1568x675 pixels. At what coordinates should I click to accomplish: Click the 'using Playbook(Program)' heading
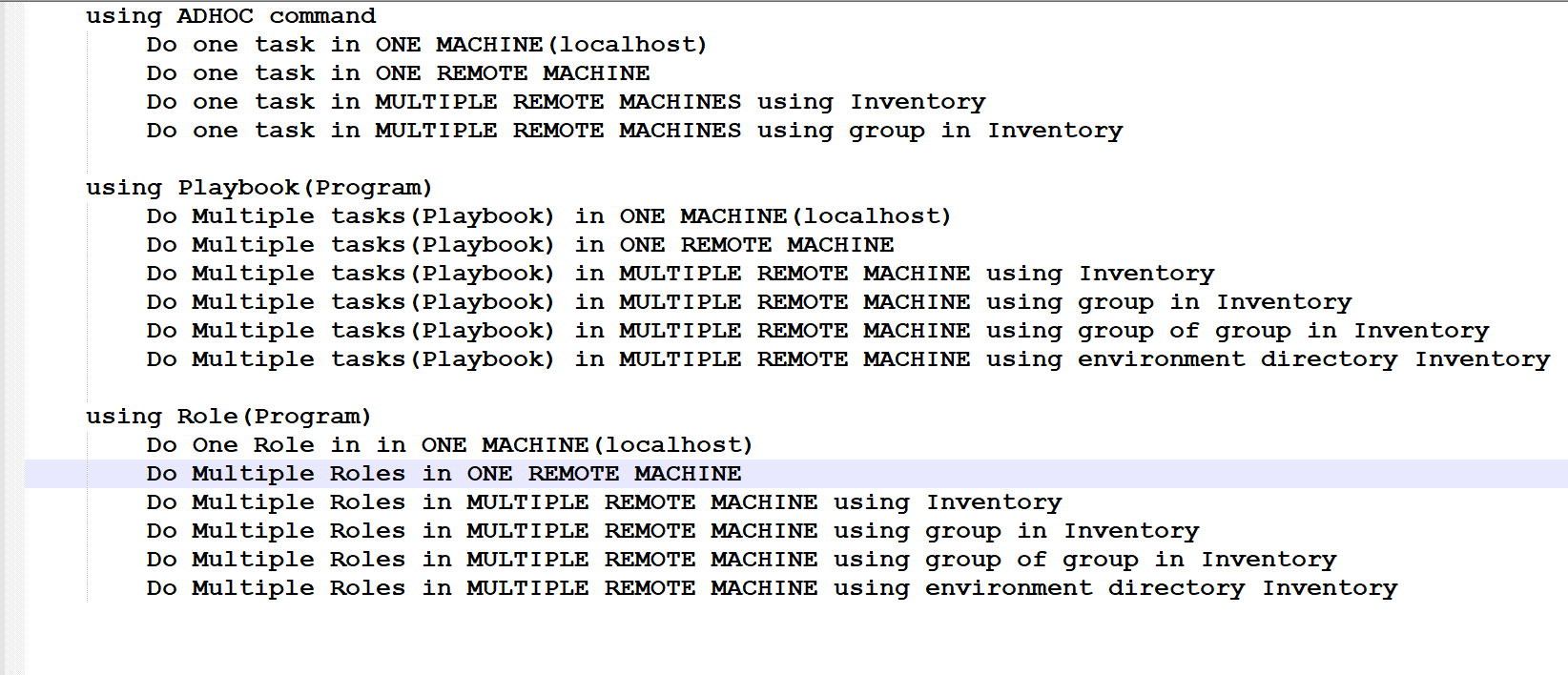point(259,188)
